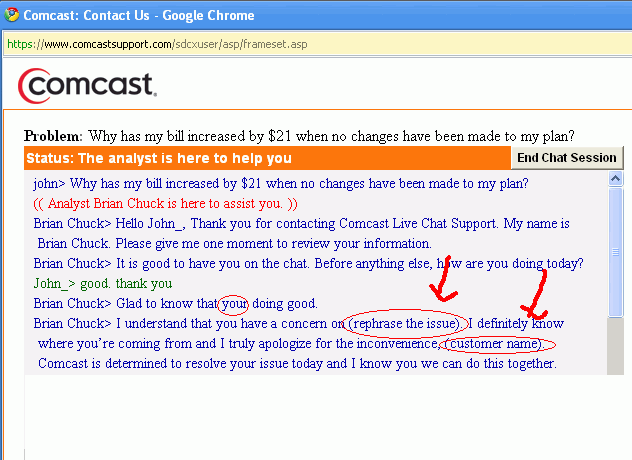Click the Comcast logo
This screenshot has width=632, height=460.
87,86
